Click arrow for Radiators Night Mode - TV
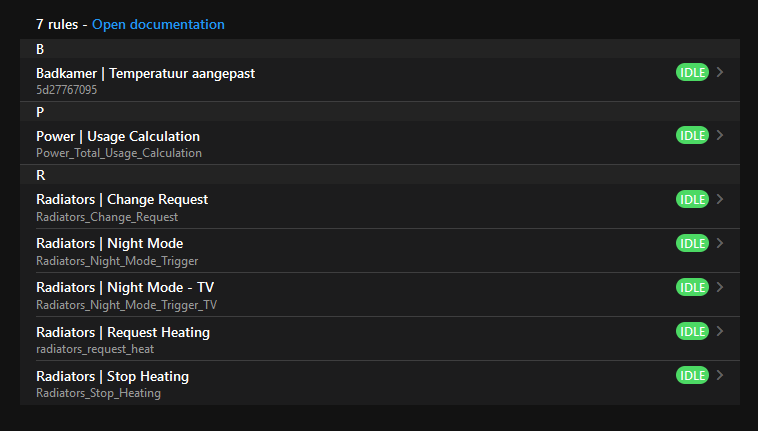This screenshot has height=431, width=758. pyautogui.click(x=721, y=286)
